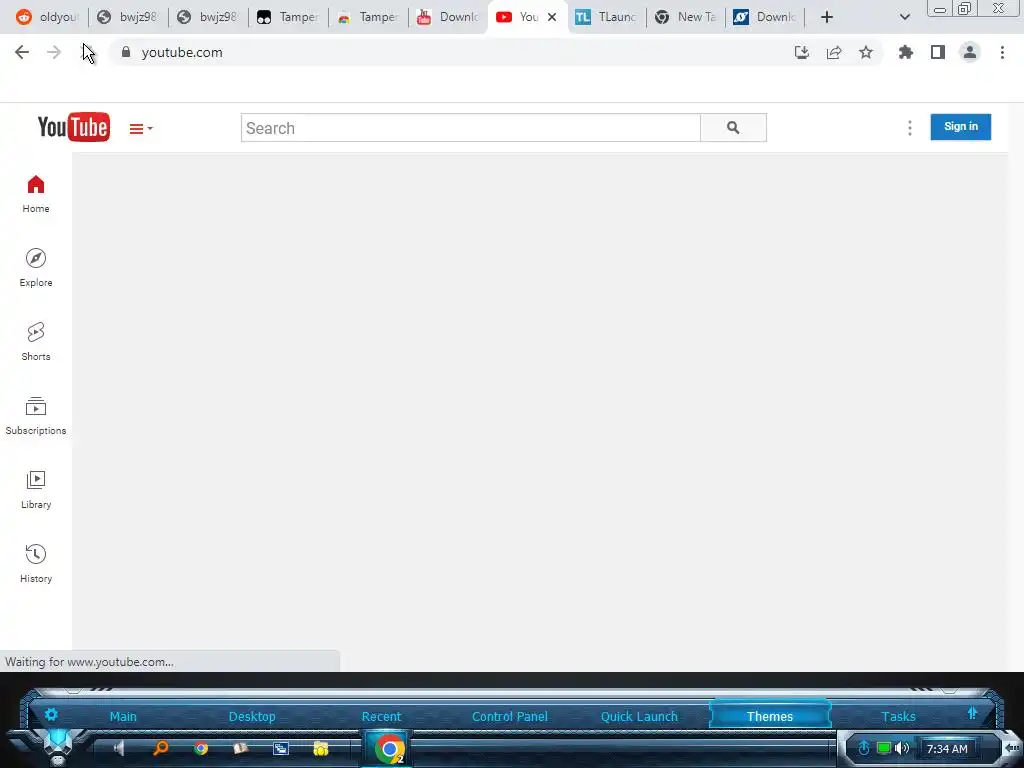The image size is (1024, 768).
Task: Open YouTube settings three-dot menu
Action: point(910,128)
